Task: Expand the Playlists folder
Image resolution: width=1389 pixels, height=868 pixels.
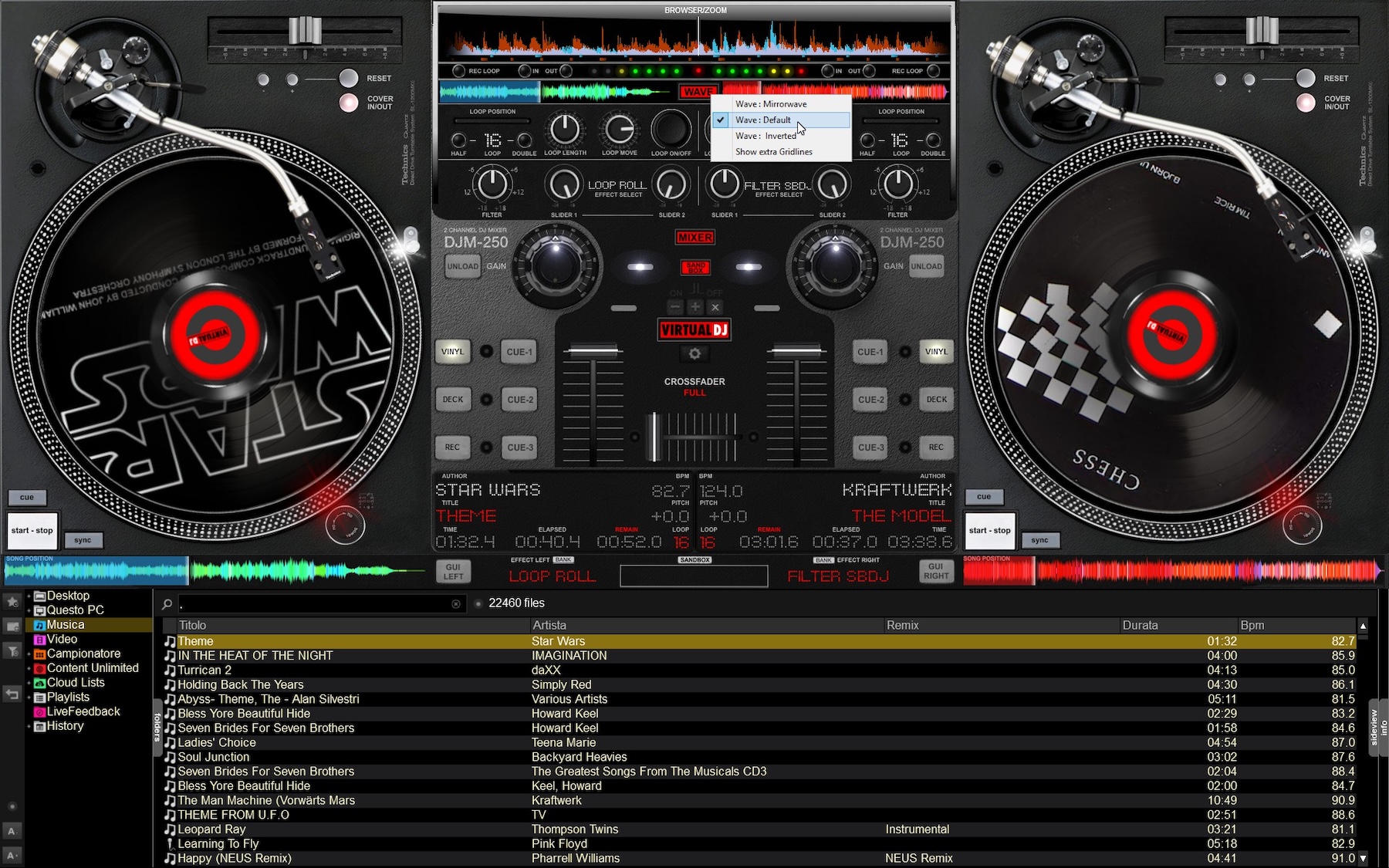Action: click(29, 697)
